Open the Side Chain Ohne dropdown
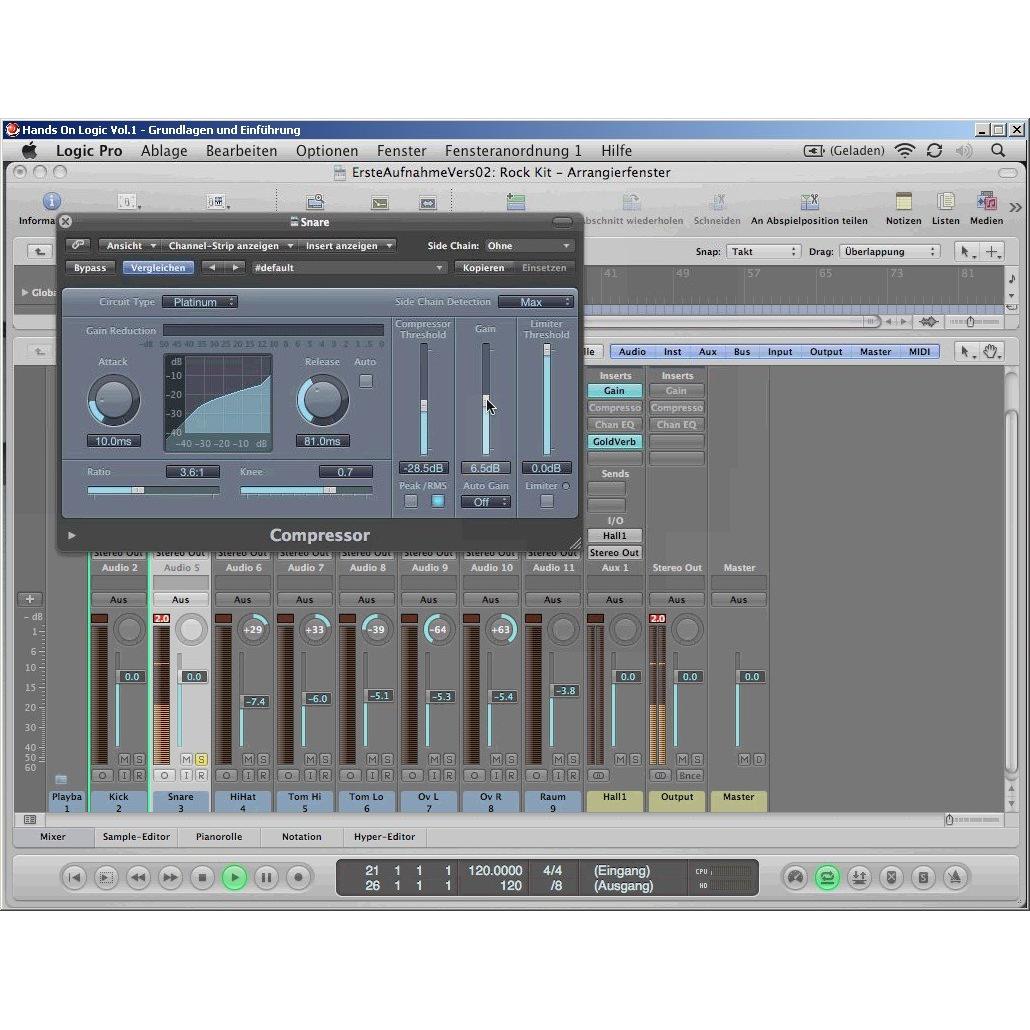This screenshot has width=1030, height=1030. [x=529, y=245]
